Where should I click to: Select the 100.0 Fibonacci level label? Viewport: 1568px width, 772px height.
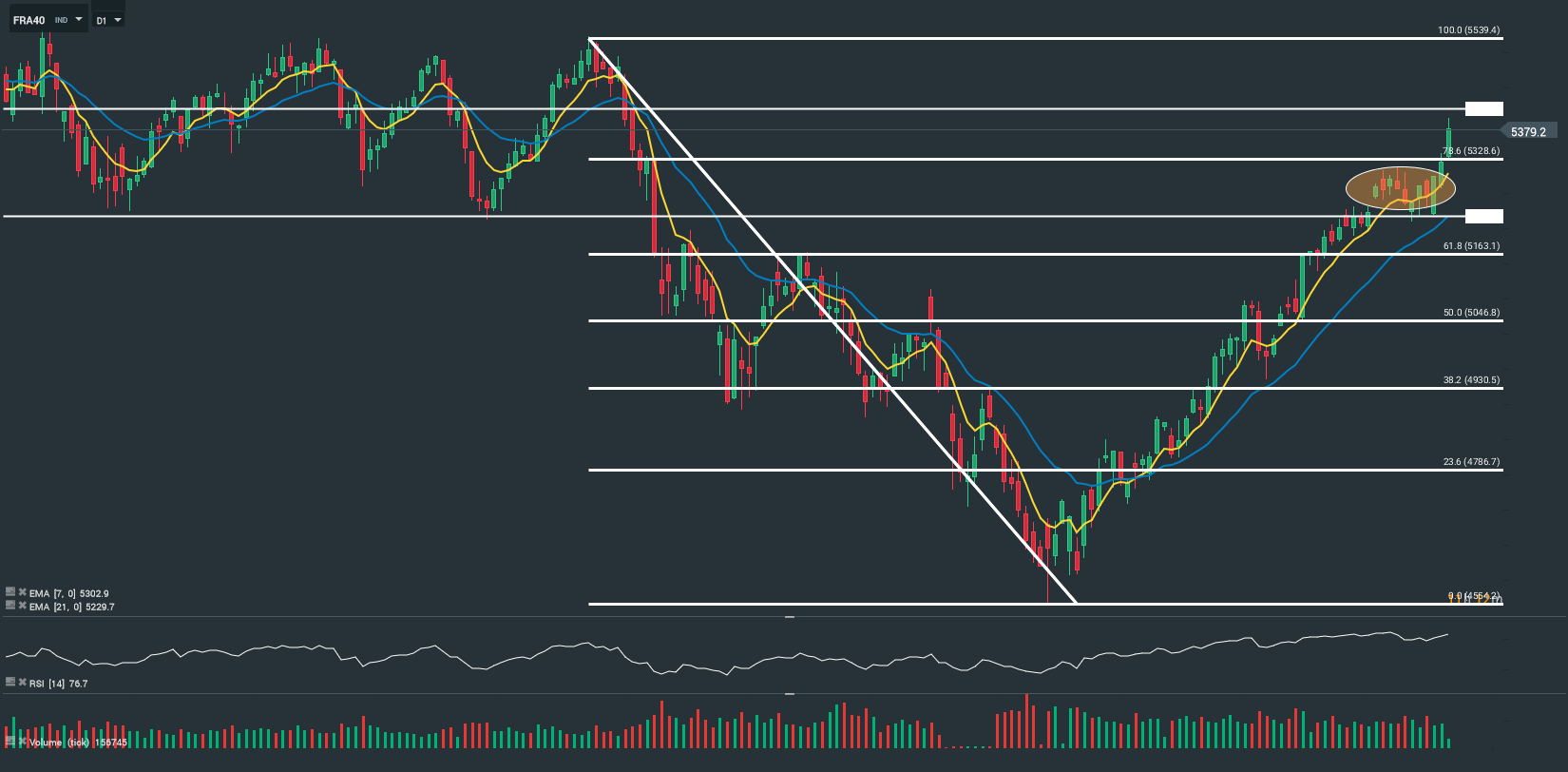(x=1468, y=30)
